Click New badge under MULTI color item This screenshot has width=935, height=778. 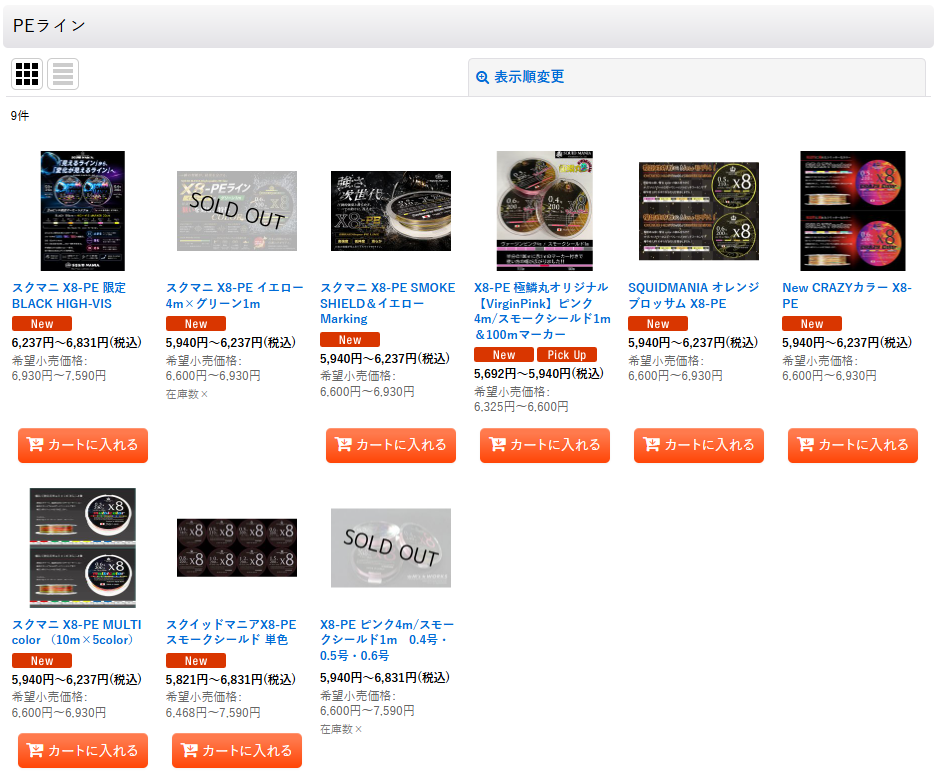coord(42,661)
